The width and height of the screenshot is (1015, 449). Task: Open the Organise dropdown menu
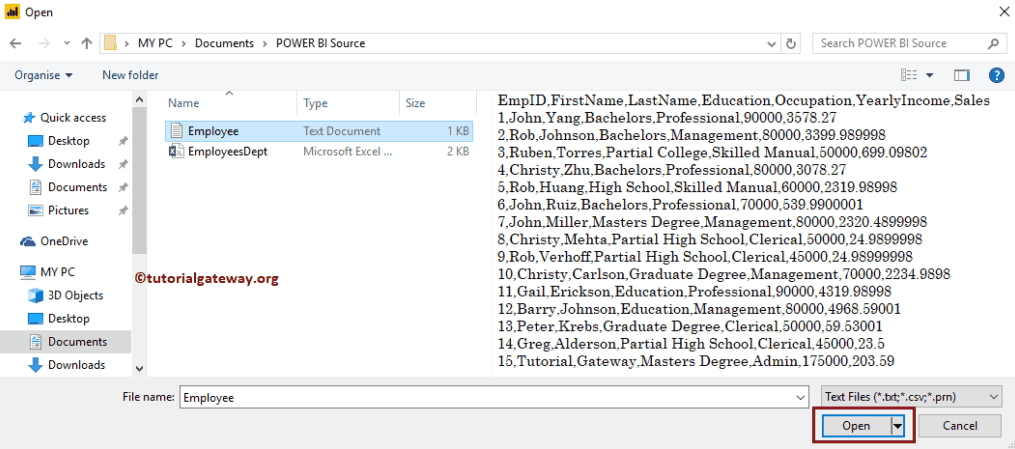pyautogui.click(x=43, y=75)
